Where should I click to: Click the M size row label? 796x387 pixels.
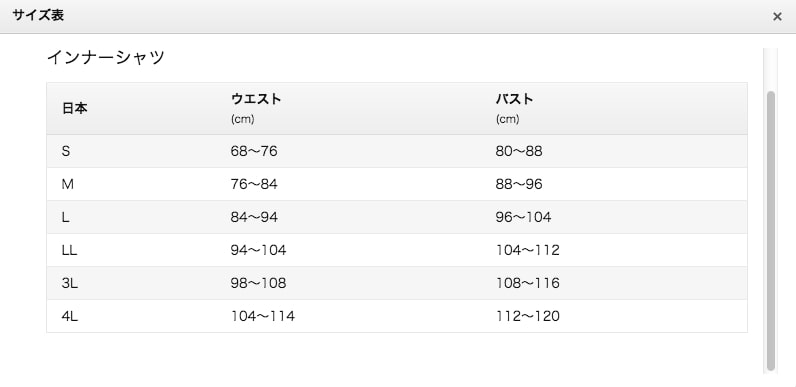click(68, 184)
